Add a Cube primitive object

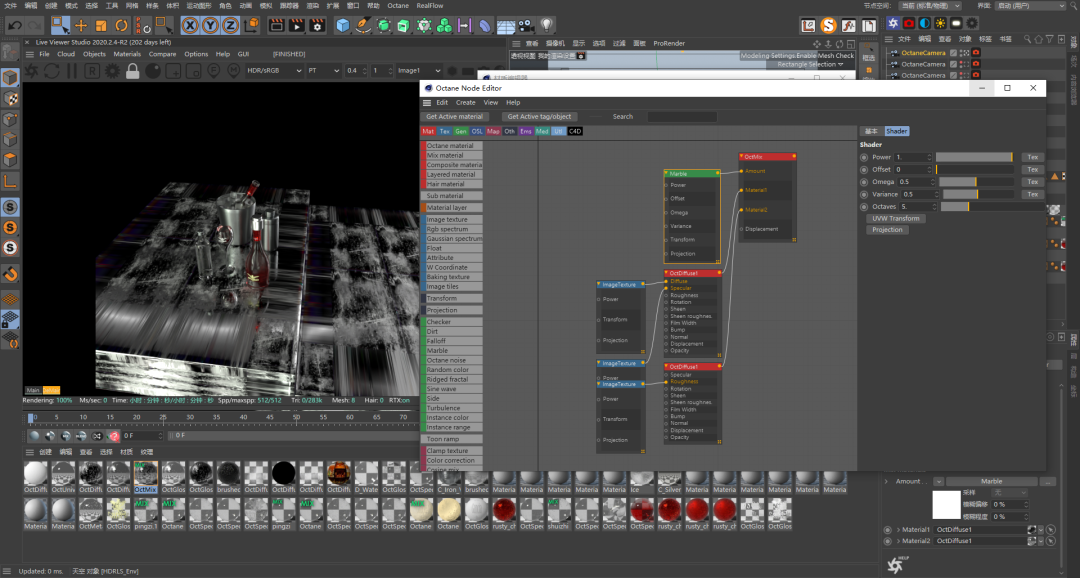(343, 25)
